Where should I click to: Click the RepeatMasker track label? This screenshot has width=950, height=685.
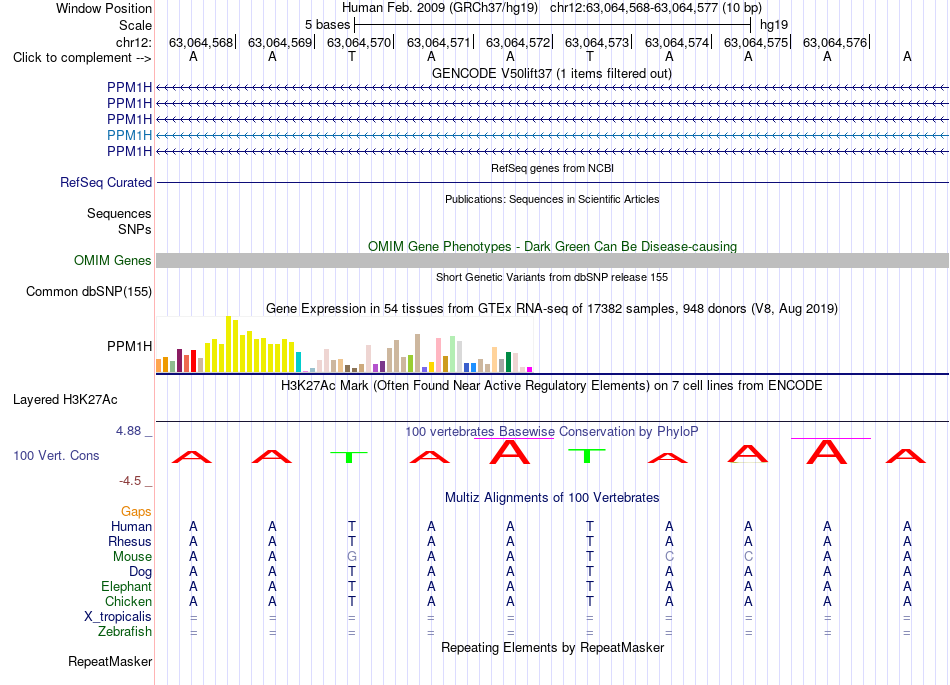[x=110, y=661]
